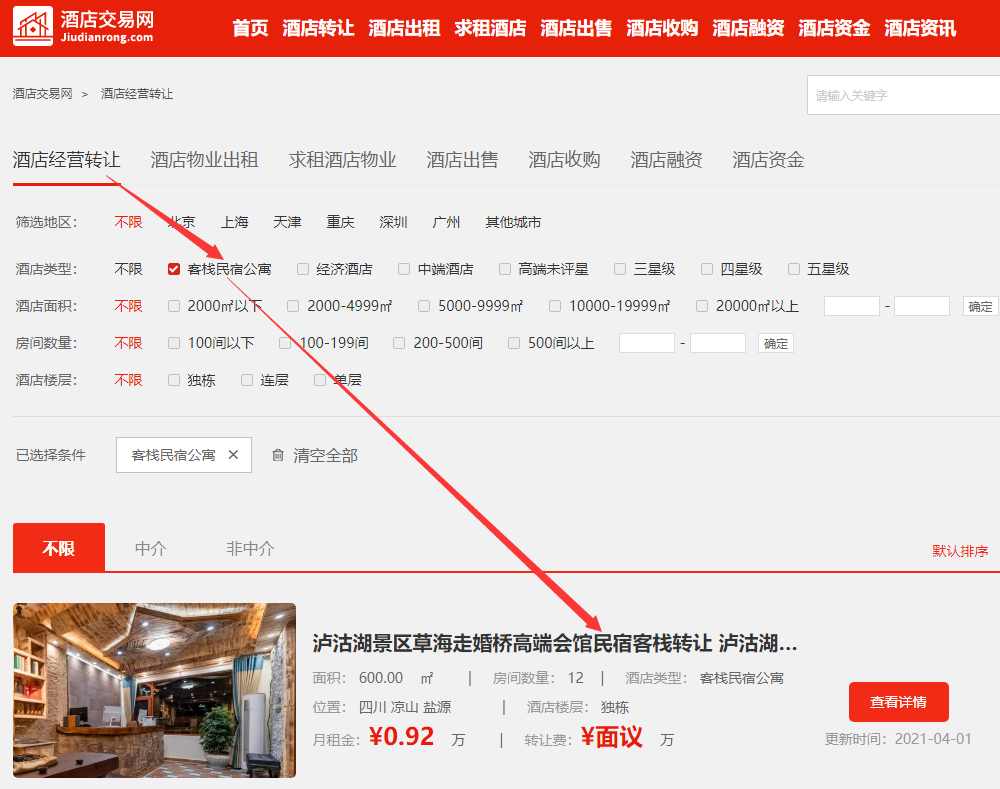Enable the 中端酒店 filter checkbox
This screenshot has height=789, width=1000.
[404, 269]
